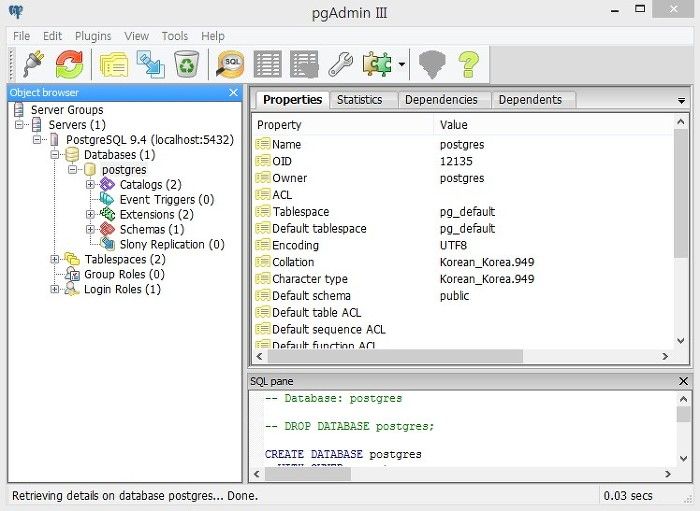Click the CREATE DATABASE postgres line in SQL pane
The width and height of the screenshot is (700, 511).
(x=343, y=454)
